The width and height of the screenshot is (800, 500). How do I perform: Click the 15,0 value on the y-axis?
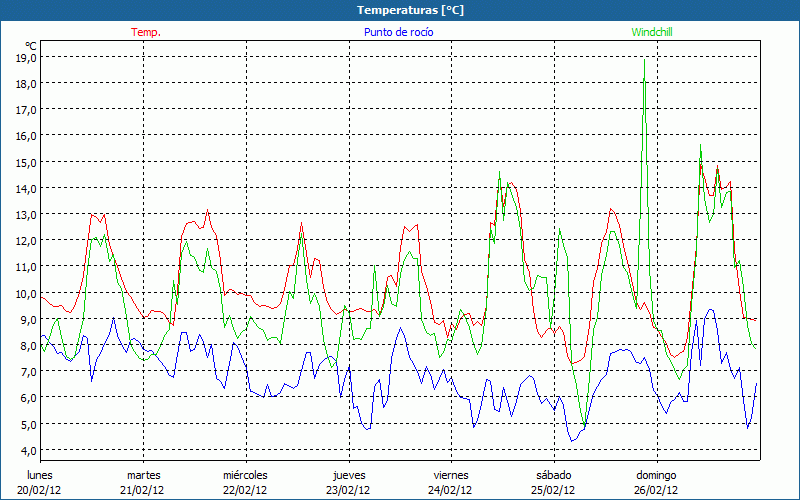(27, 162)
